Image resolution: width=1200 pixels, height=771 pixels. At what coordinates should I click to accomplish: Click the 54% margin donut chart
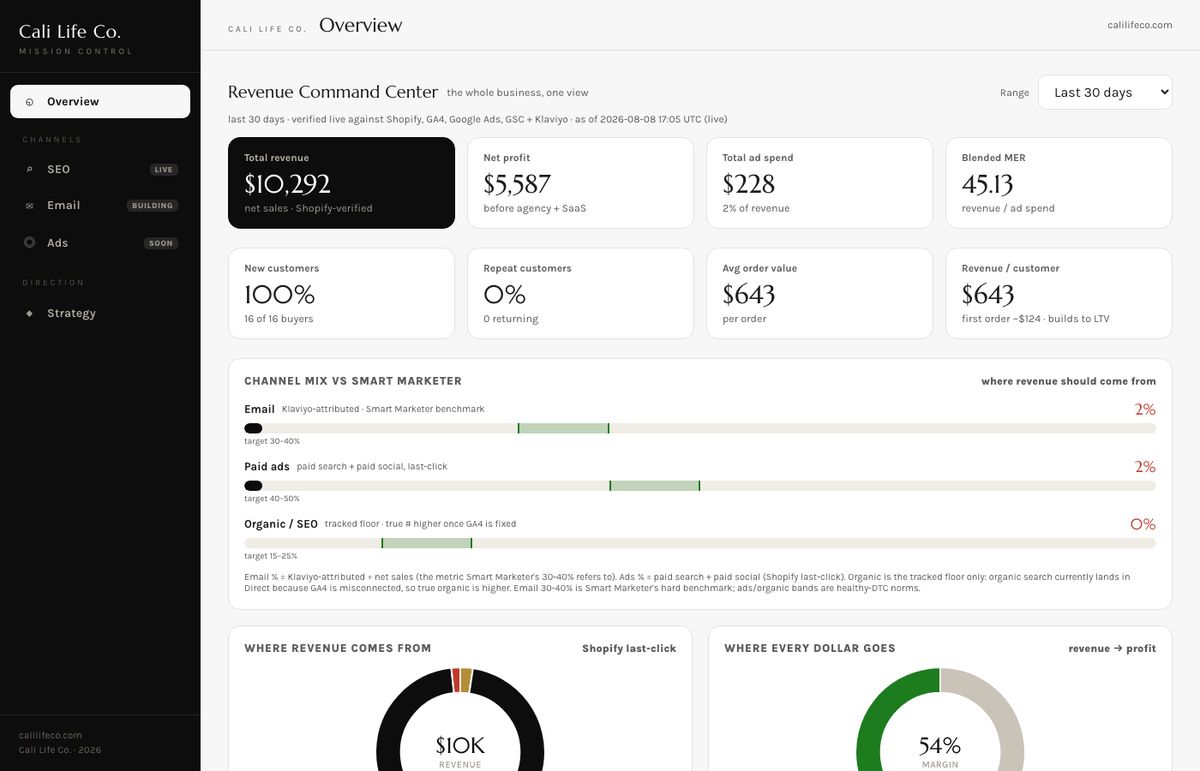pyautogui.click(x=940, y=720)
